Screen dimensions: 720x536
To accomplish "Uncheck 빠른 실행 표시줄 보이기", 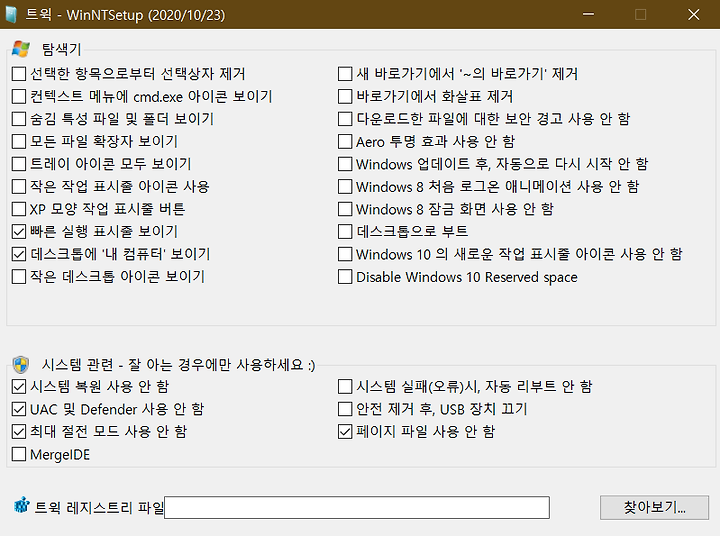I will pyautogui.click(x=19, y=231).
